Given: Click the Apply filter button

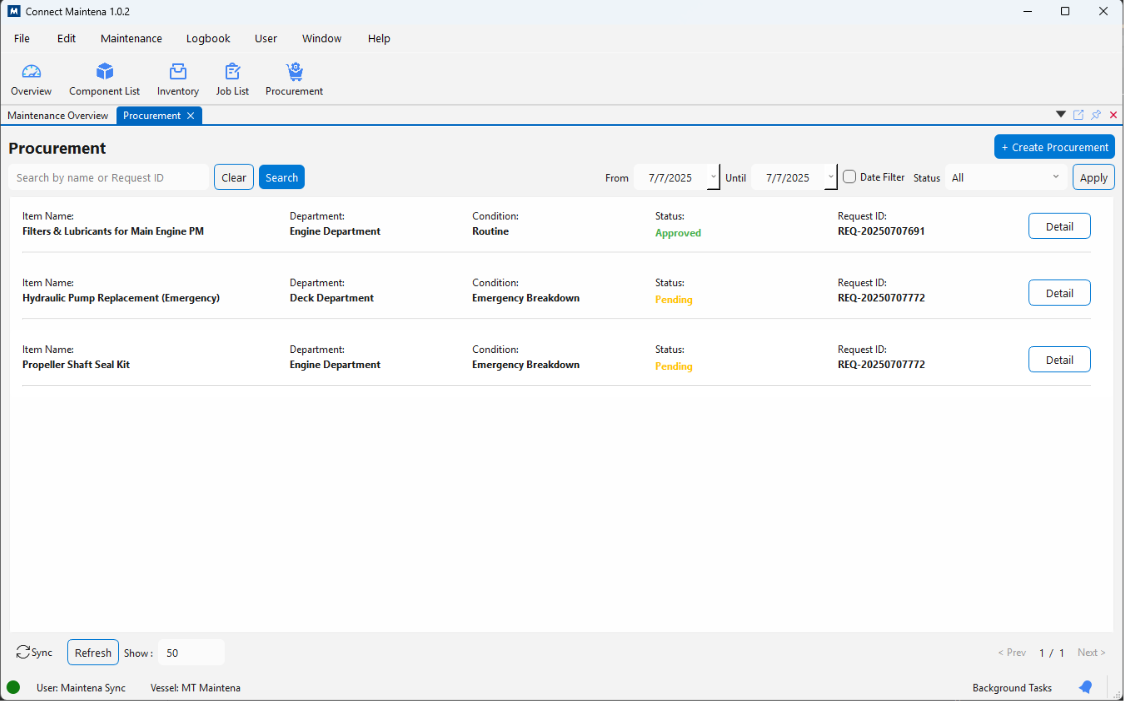Looking at the screenshot, I should pyautogui.click(x=1093, y=177).
